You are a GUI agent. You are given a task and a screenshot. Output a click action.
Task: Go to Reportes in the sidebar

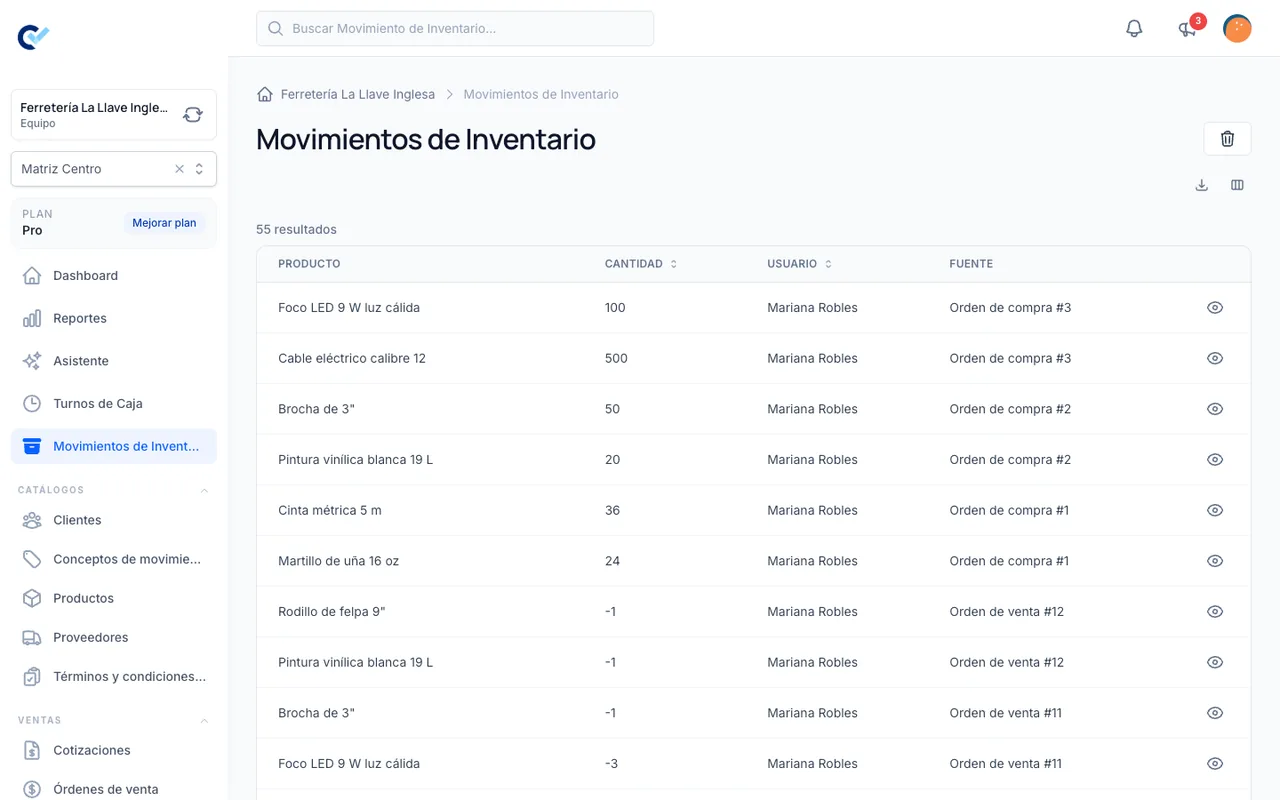pos(114,318)
